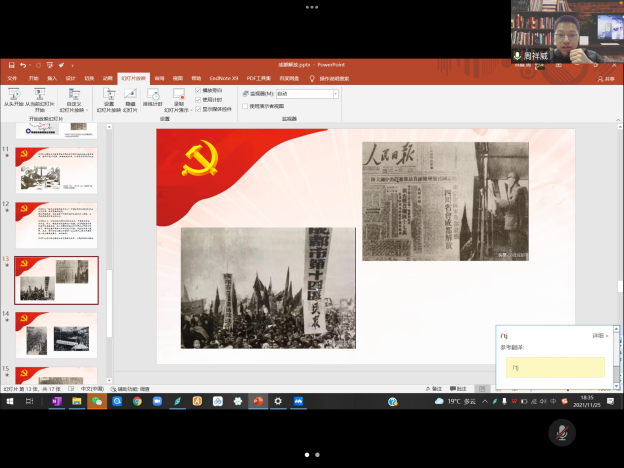Open Google Chrome from the taskbar
624x468 pixels.
tap(137, 402)
